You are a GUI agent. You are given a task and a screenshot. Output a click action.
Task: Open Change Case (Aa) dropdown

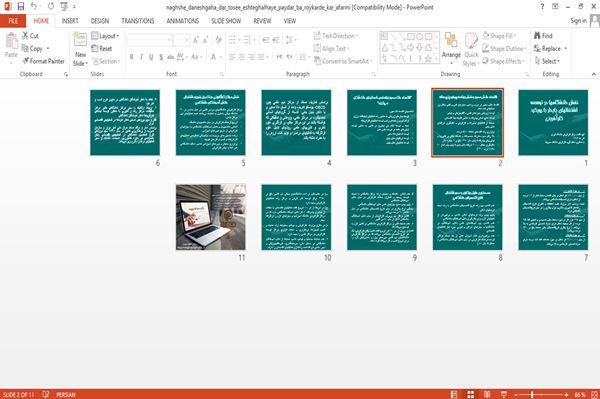[x=196, y=57]
